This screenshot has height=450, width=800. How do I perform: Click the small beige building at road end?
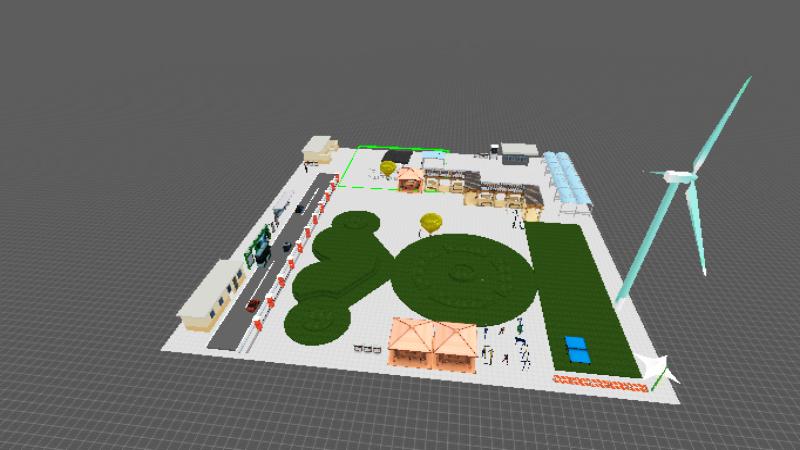(x=320, y=150)
